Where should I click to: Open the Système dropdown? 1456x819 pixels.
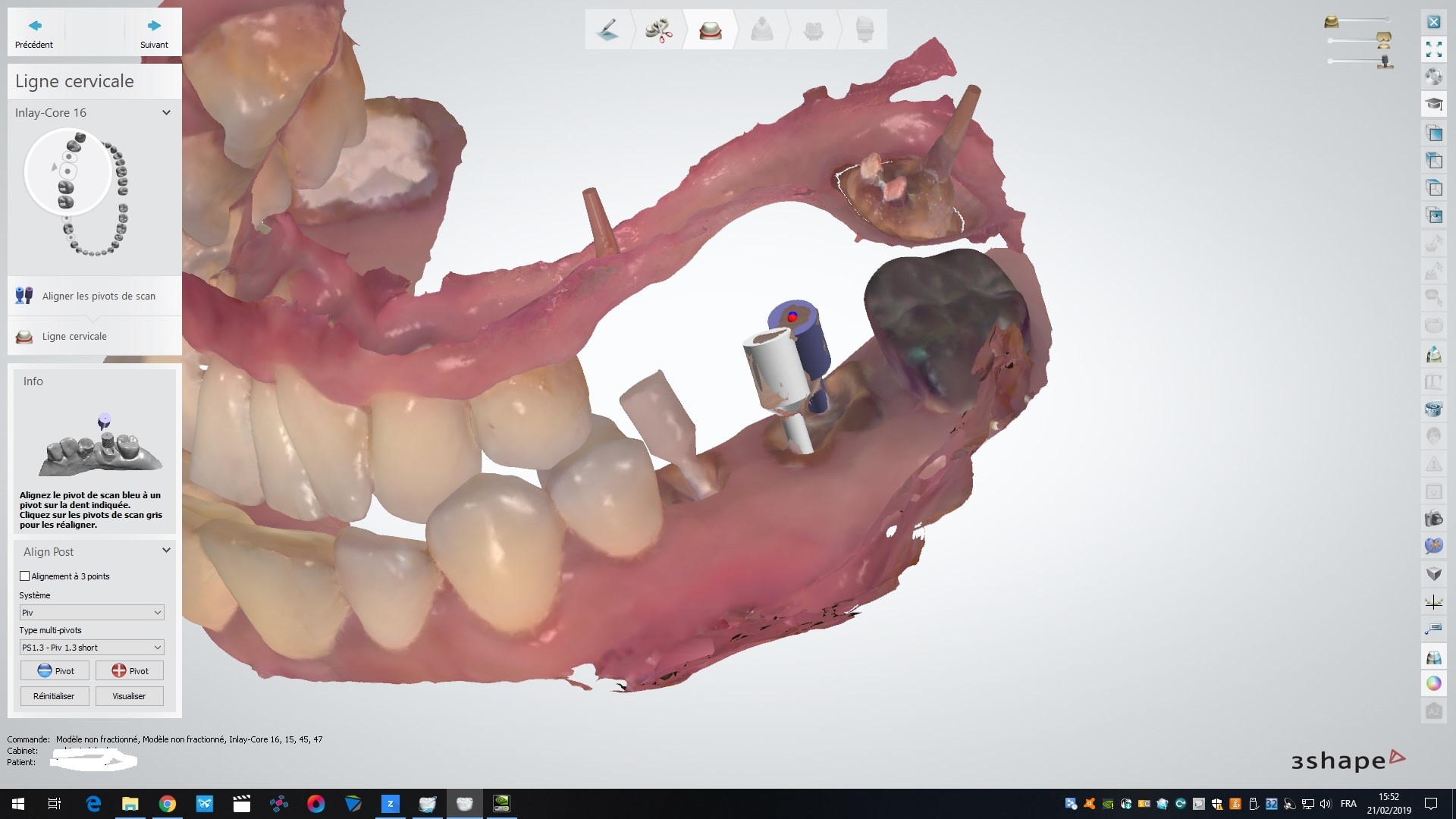[x=92, y=613]
